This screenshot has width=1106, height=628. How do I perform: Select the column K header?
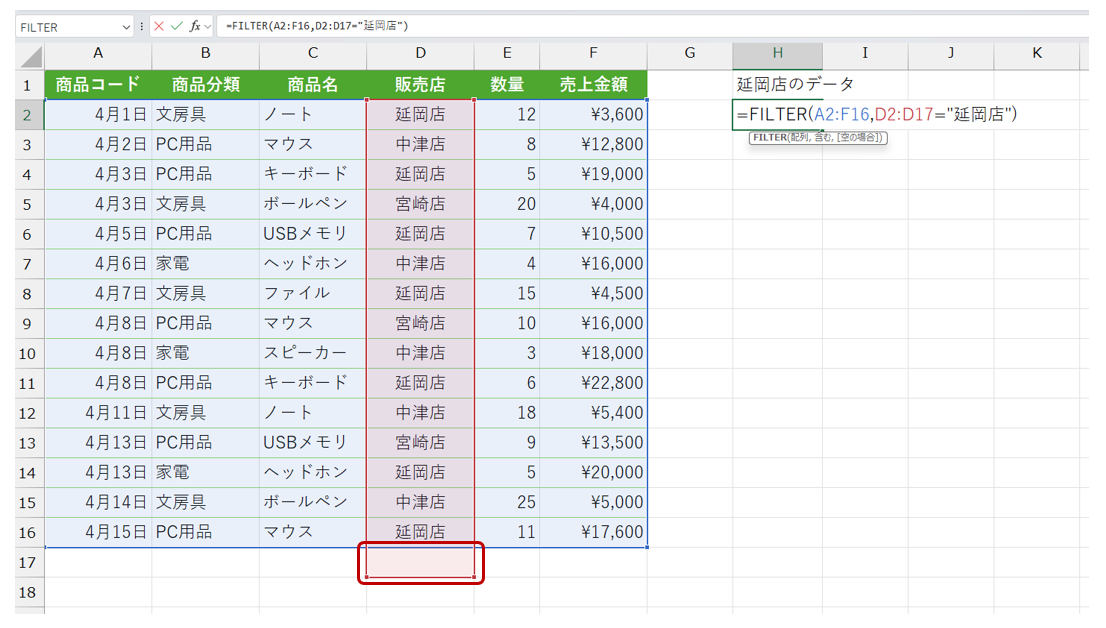[1037, 54]
